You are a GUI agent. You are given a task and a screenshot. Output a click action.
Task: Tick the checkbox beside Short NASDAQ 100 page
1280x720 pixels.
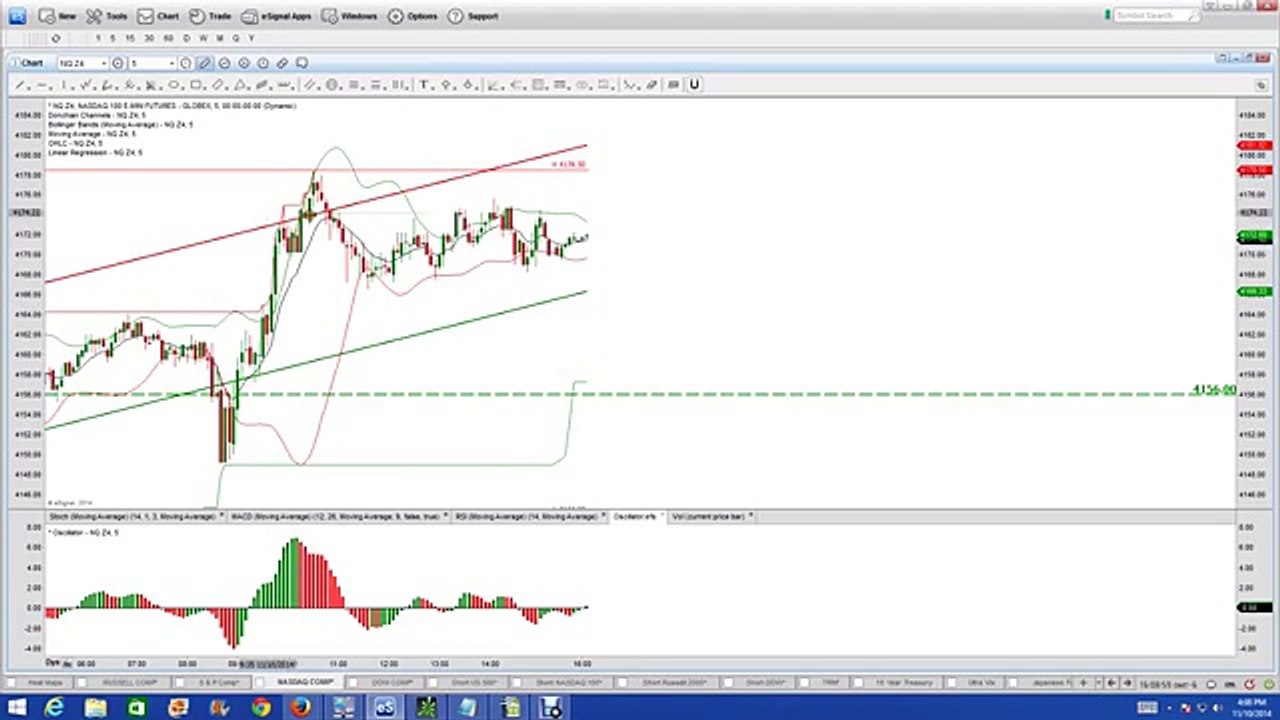click(518, 682)
